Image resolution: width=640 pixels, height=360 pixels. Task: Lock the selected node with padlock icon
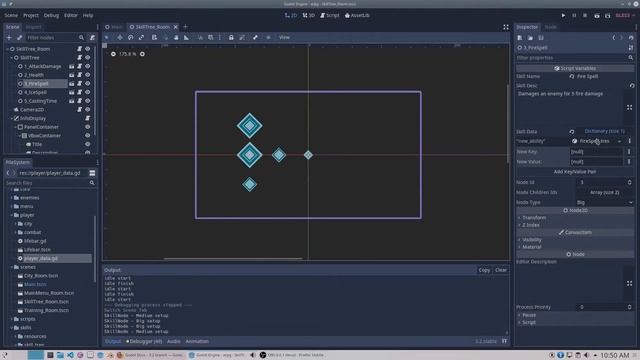(231, 38)
